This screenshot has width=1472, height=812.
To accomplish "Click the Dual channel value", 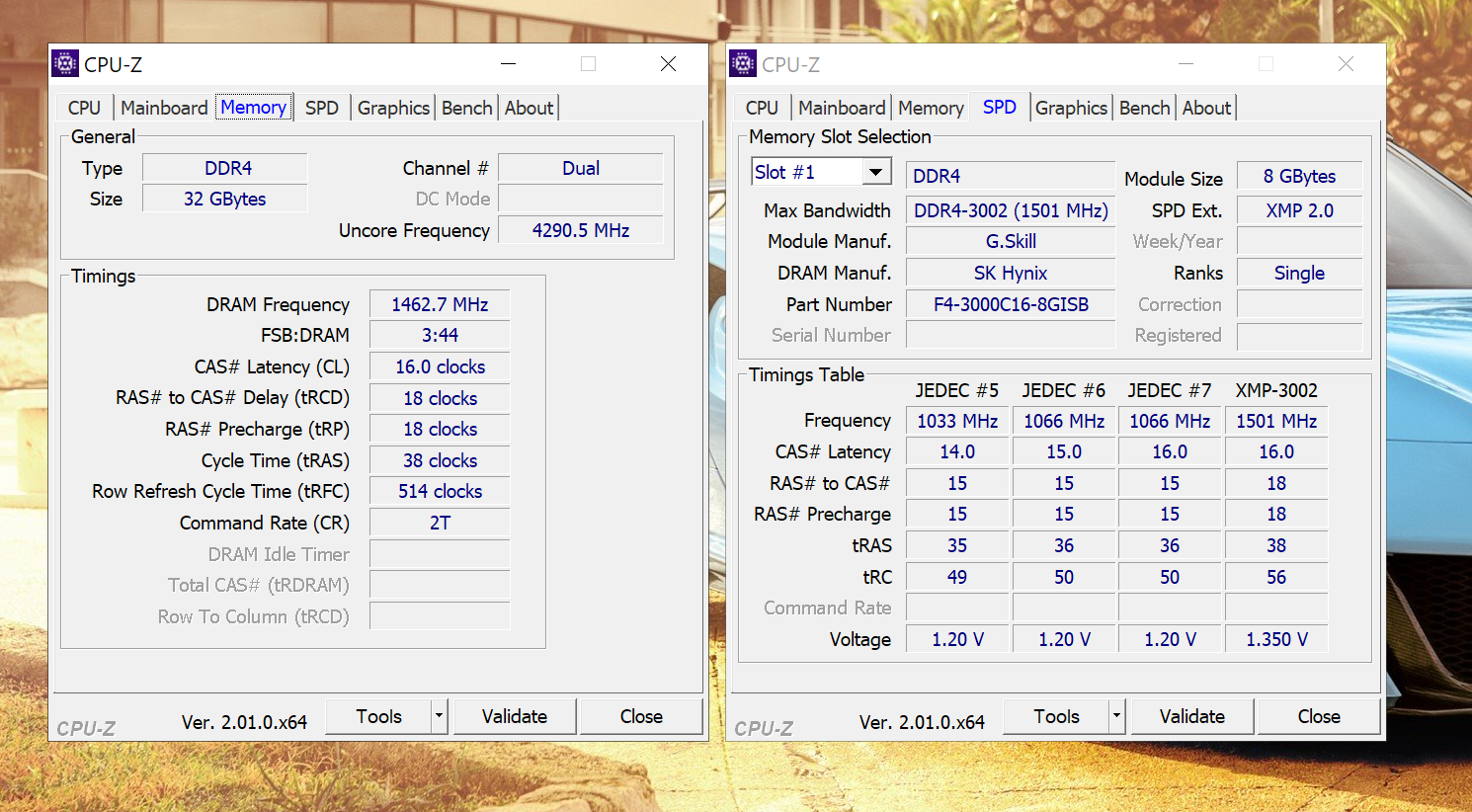I will click(x=581, y=168).
